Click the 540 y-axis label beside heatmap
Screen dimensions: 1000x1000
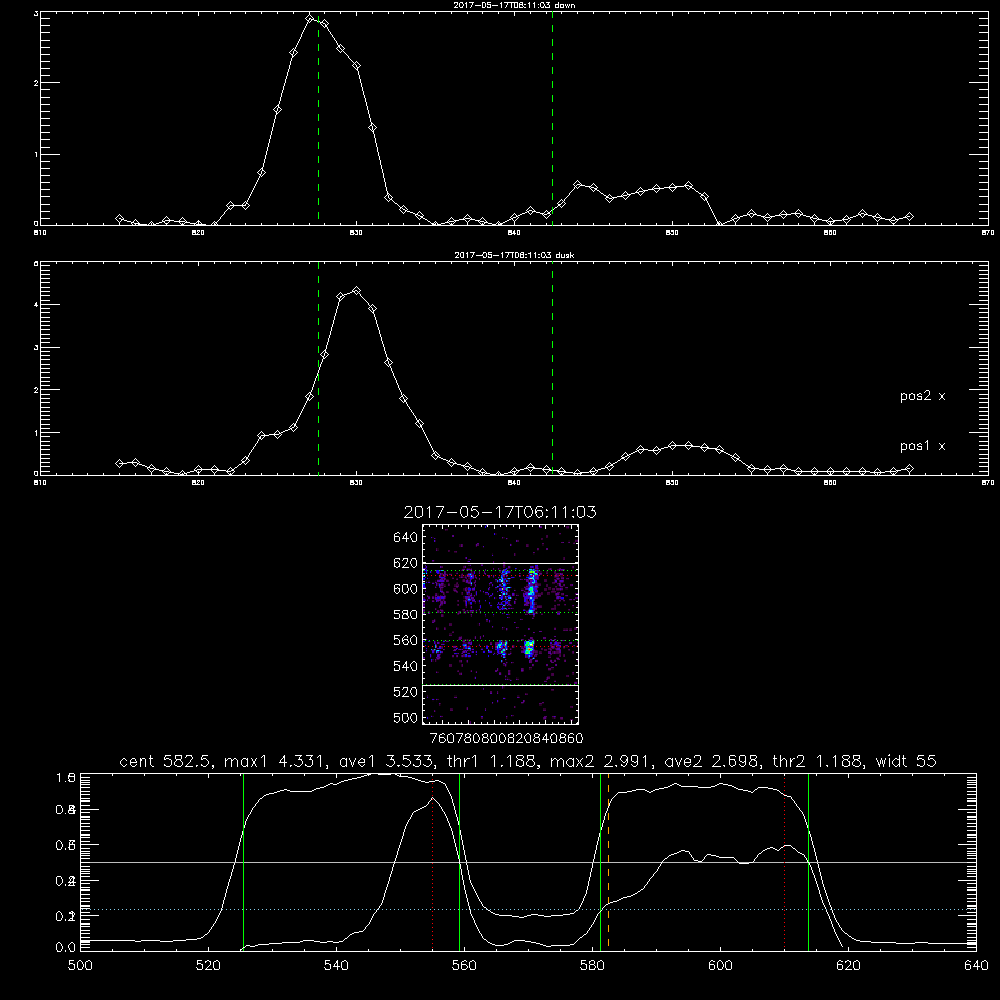coord(406,666)
